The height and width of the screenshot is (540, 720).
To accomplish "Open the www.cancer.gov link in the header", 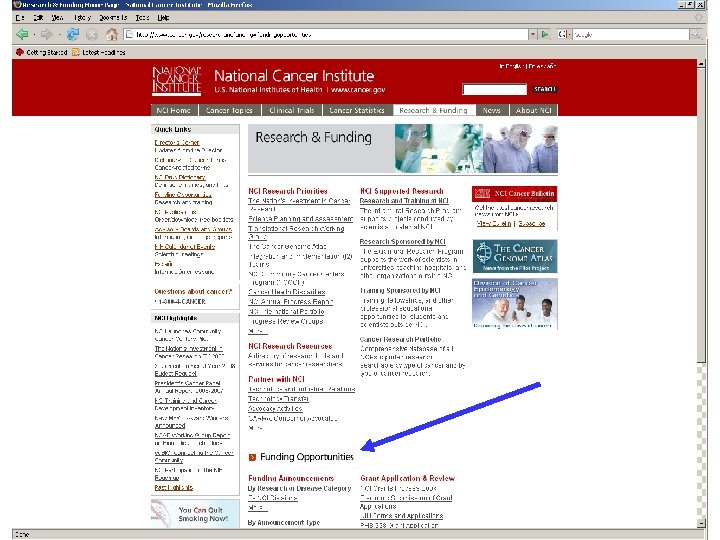I will pyautogui.click(x=358, y=90).
